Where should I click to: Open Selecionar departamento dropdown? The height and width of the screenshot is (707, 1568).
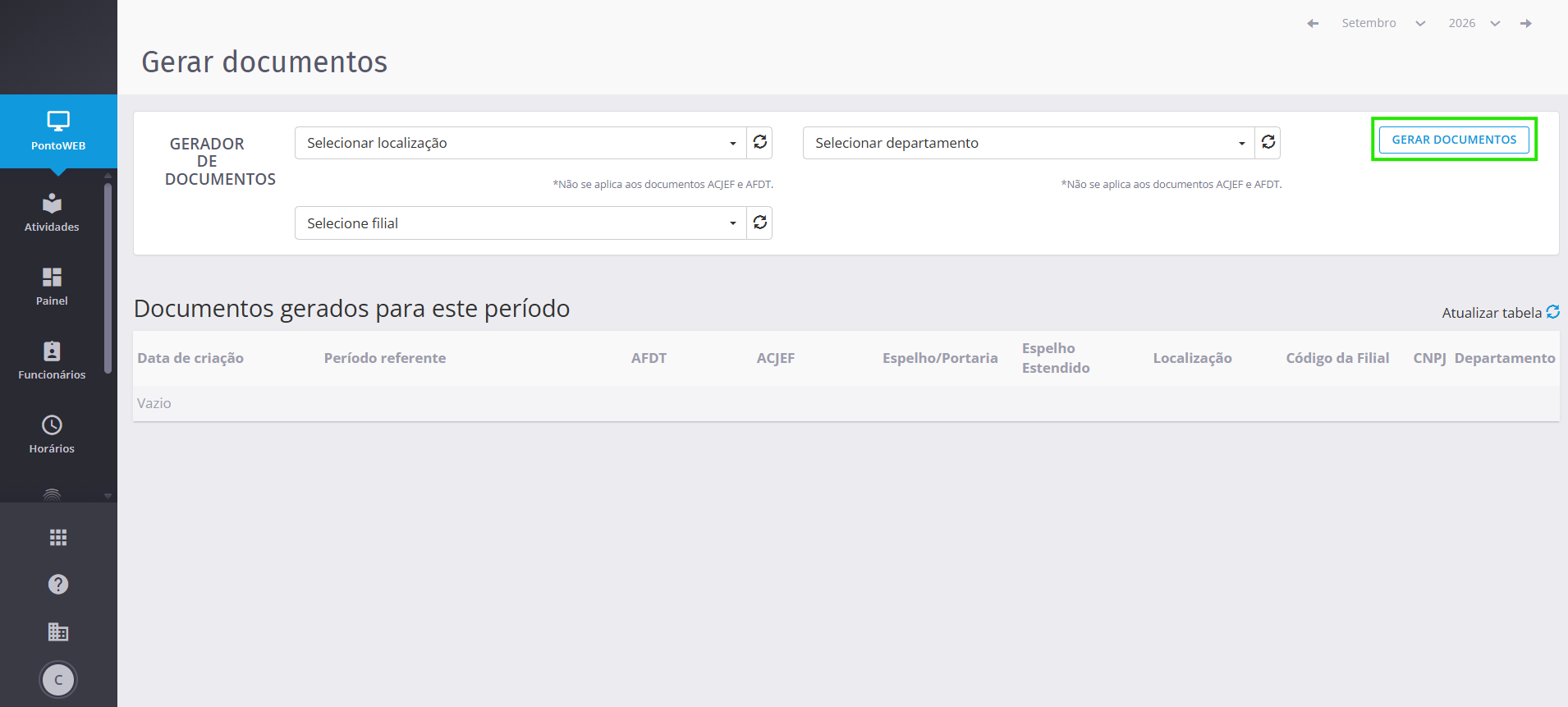click(x=1029, y=143)
